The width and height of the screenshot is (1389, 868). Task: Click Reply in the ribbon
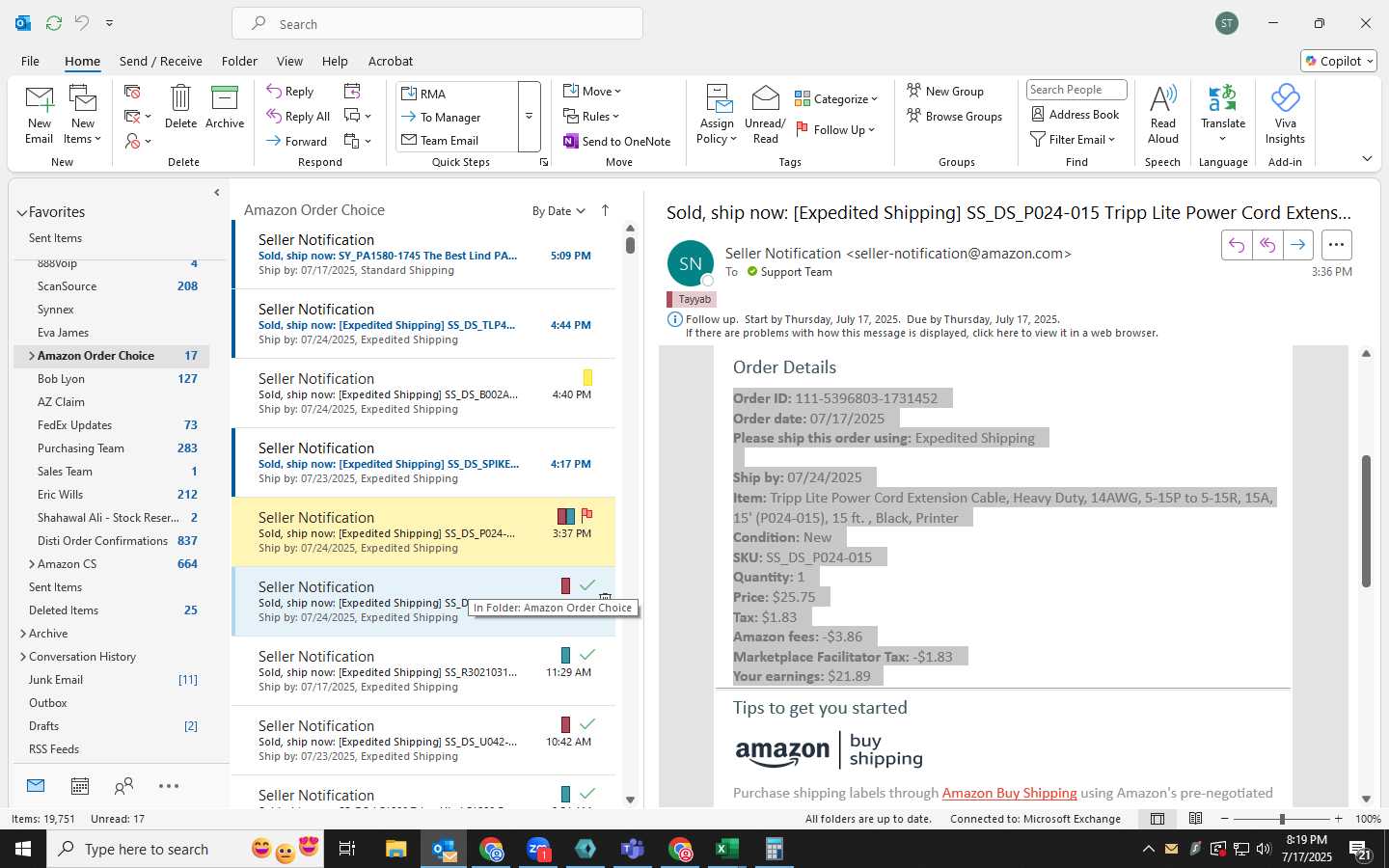pos(290,92)
